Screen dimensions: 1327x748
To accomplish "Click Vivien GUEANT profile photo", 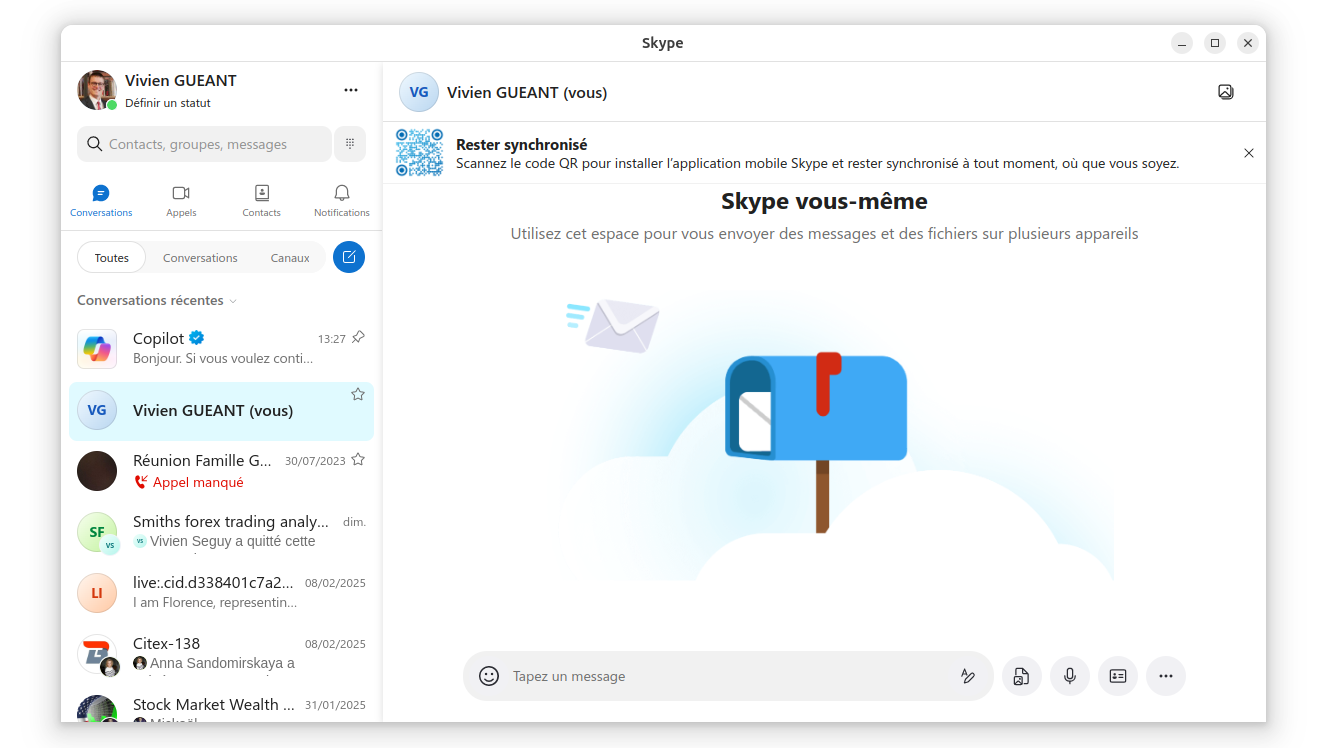I will pyautogui.click(x=97, y=90).
